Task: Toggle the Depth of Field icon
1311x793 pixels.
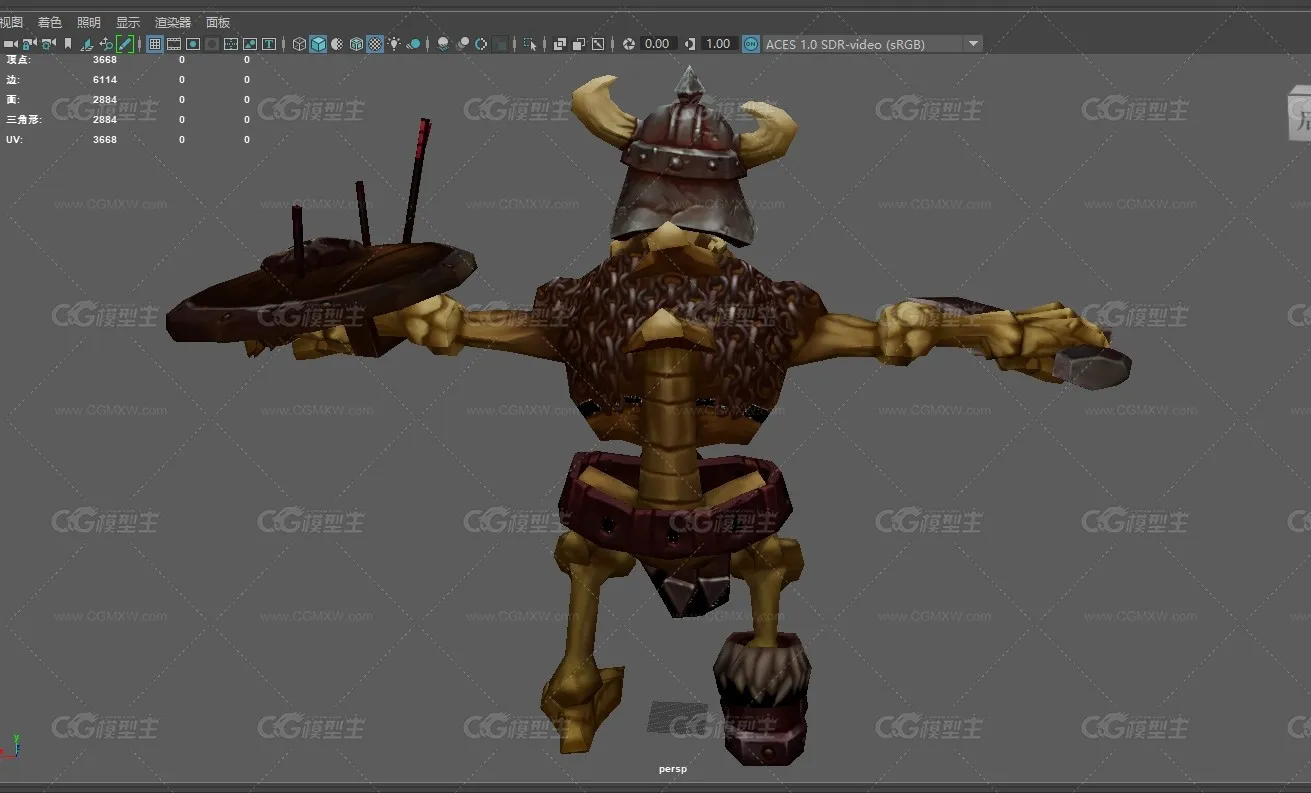Action: (500, 44)
